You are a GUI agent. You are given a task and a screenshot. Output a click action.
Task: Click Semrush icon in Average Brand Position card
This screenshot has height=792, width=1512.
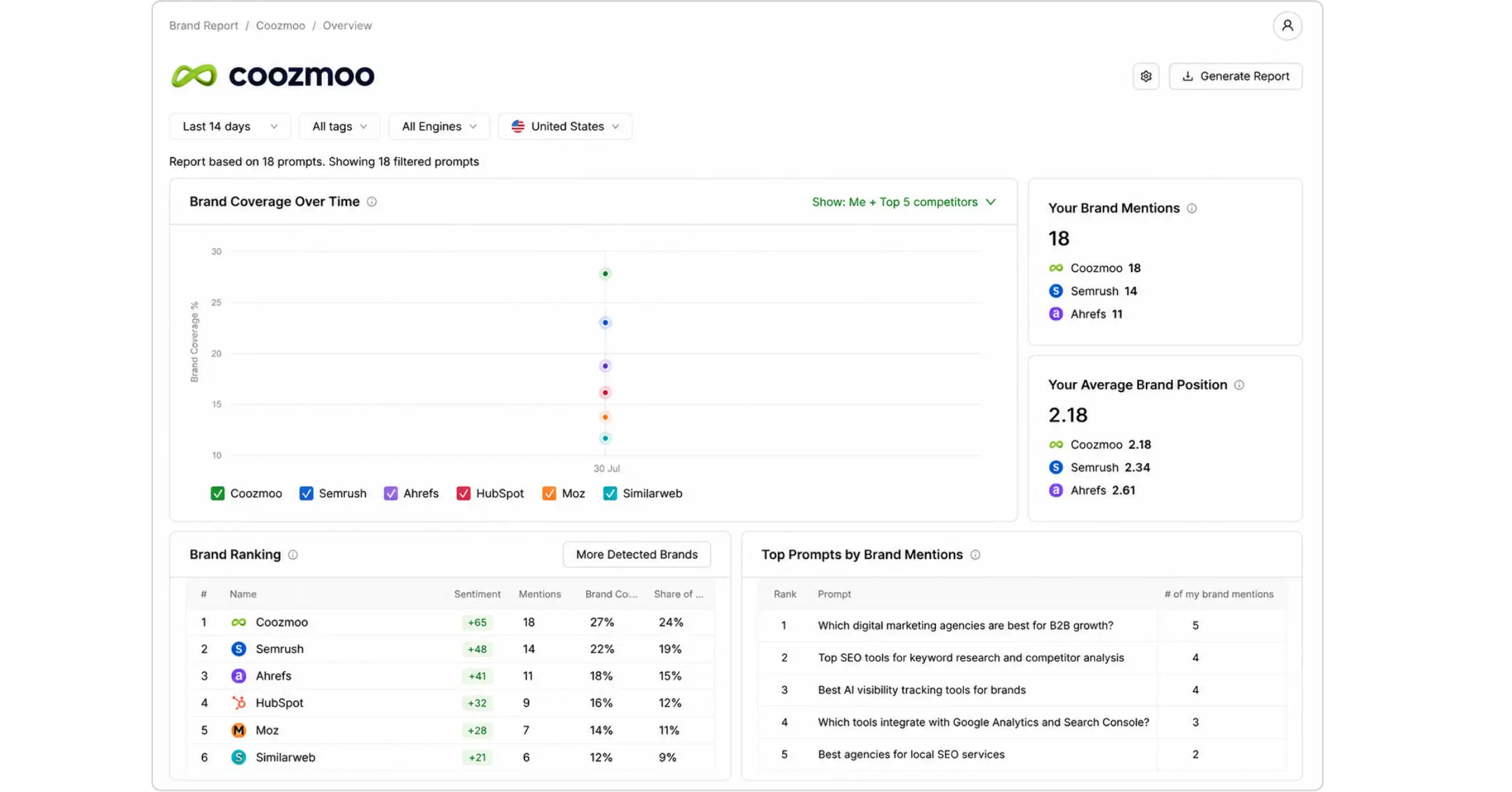1056,468
